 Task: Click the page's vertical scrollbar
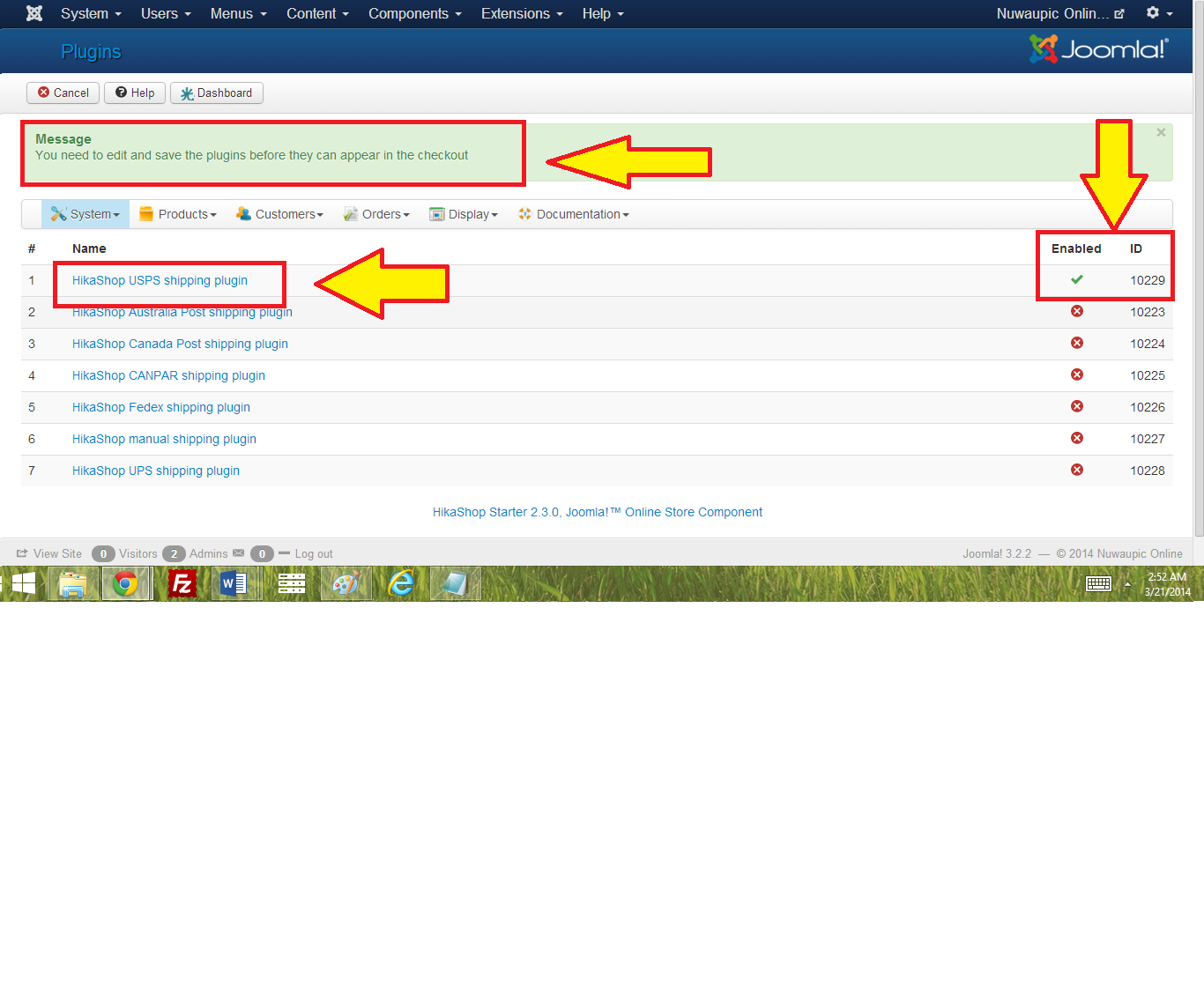(x=1199, y=270)
